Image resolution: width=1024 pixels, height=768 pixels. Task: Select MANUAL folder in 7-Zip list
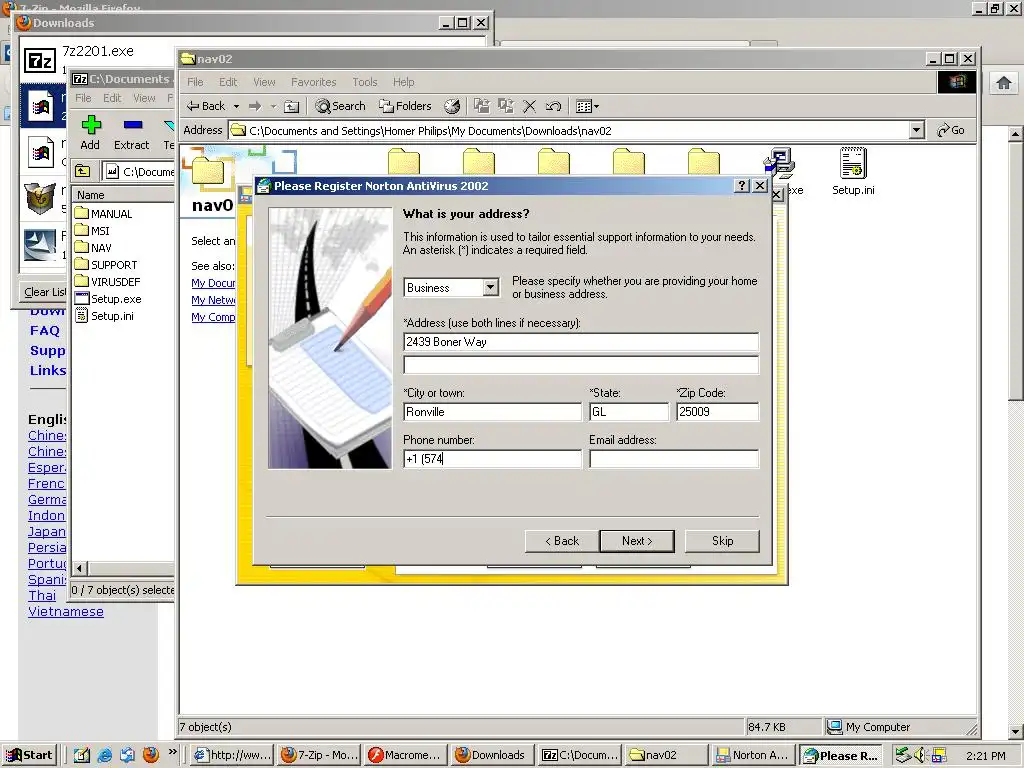tap(103, 214)
